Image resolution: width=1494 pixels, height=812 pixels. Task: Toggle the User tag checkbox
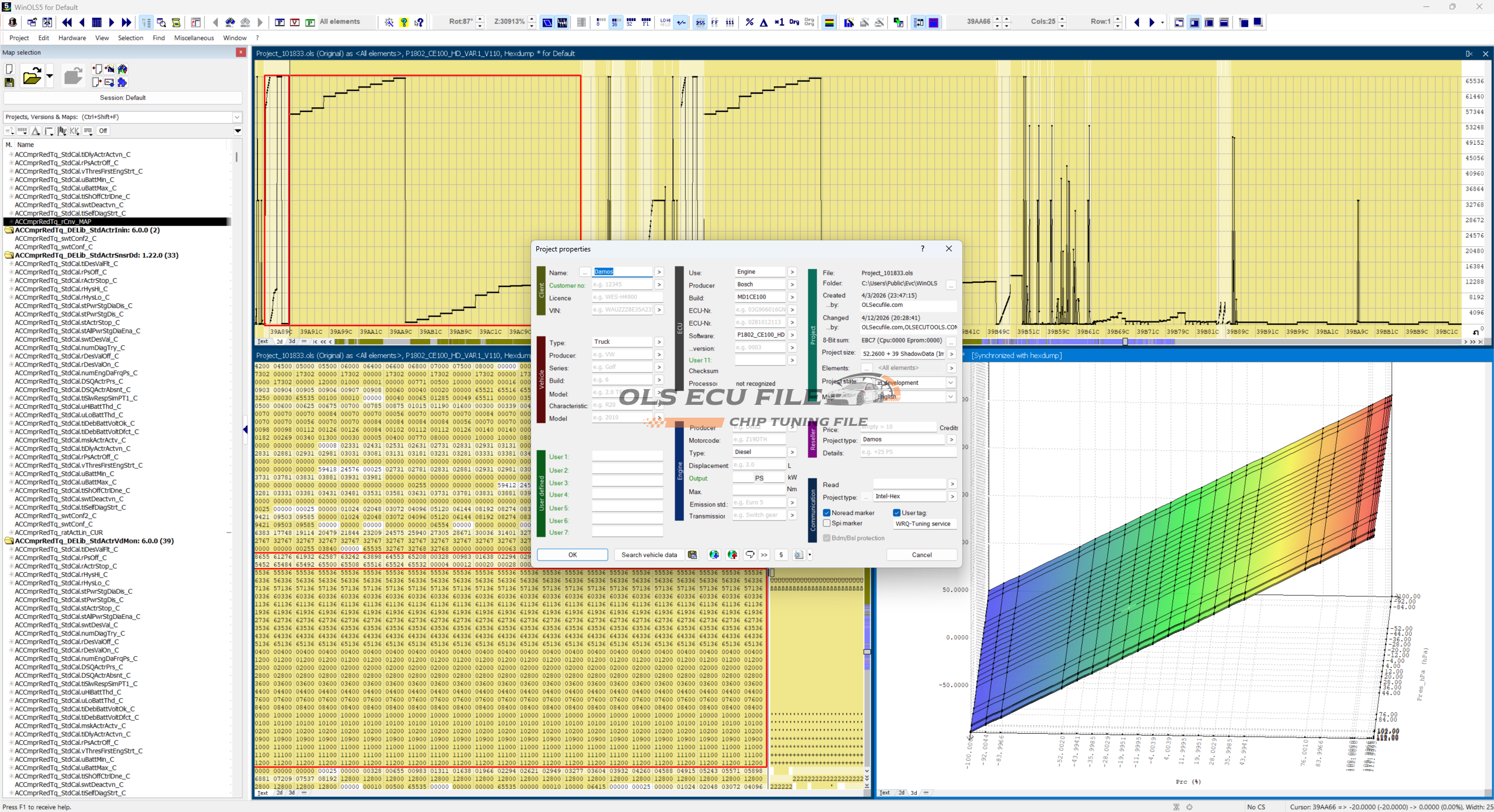coord(897,513)
